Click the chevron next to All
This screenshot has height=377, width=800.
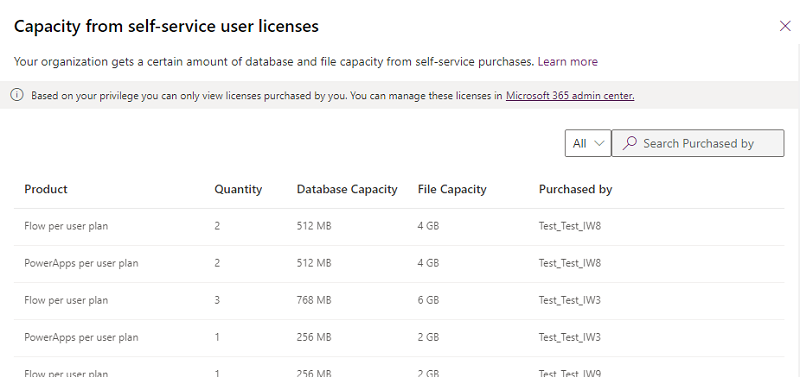click(x=599, y=143)
